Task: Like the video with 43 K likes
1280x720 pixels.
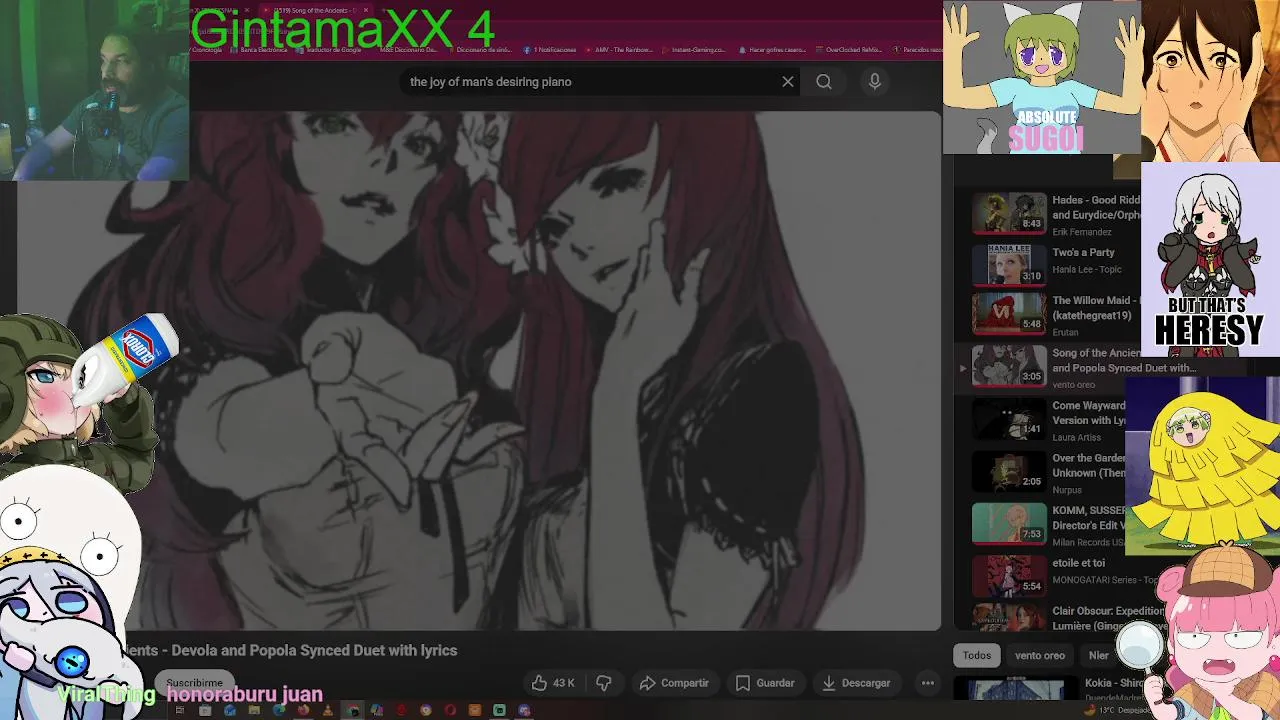Action: 553,683
